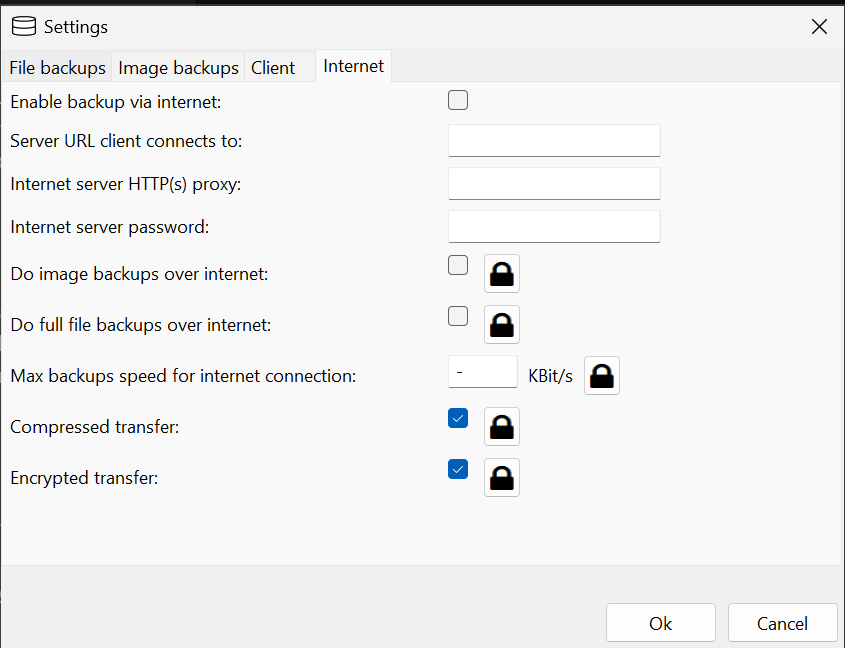845x648 pixels.
Task: Click the lock icon beside full file backups
Action: pos(502,325)
